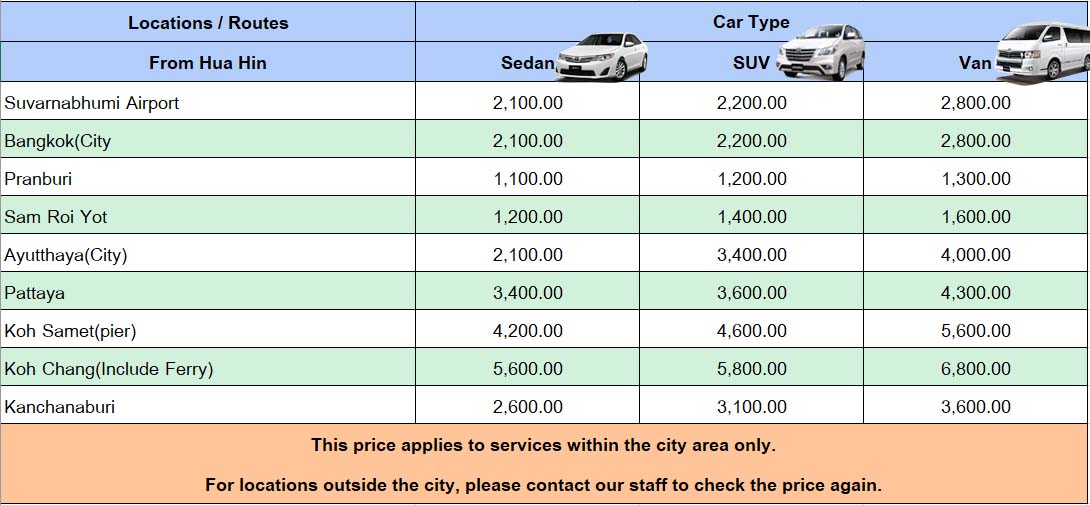1090x505 pixels.
Task: Click Koh Samet SUV price 4,600.00
Action: coord(752,331)
